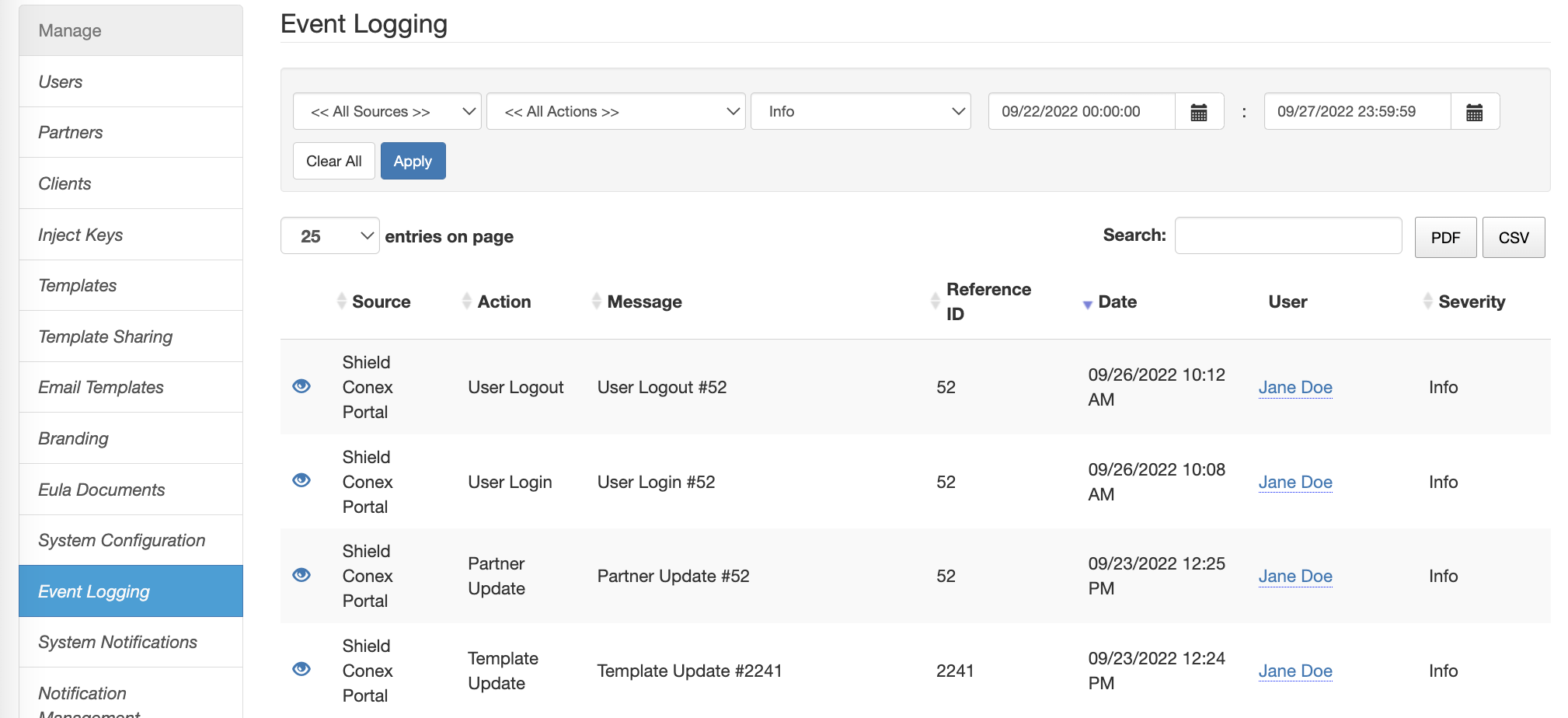Click the User column header
The height and width of the screenshot is (718, 1568).
[x=1288, y=301]
